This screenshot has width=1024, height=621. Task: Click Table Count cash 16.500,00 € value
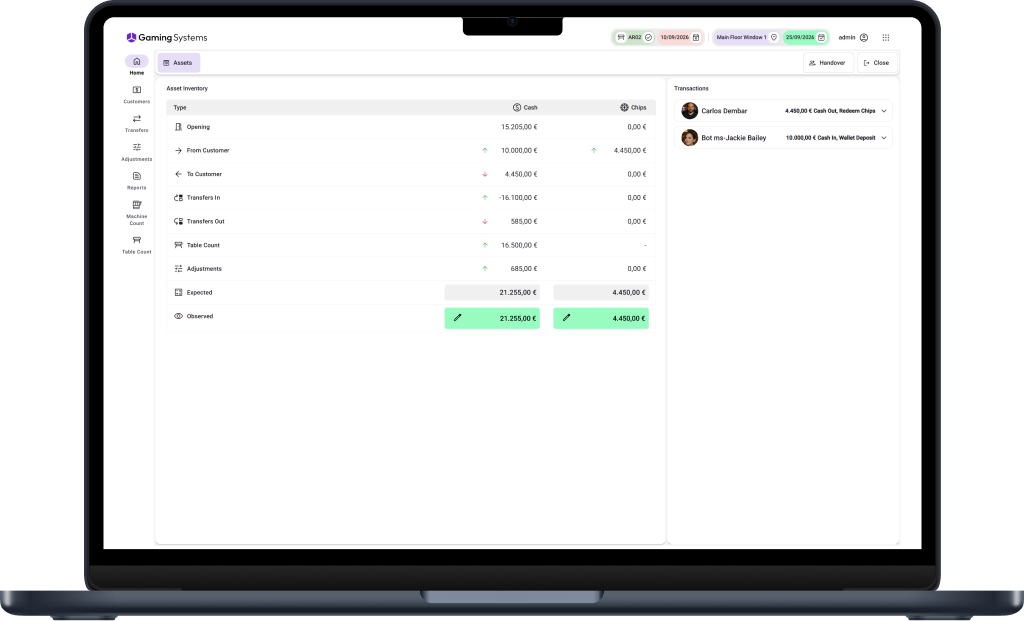(x=519, y=245)
